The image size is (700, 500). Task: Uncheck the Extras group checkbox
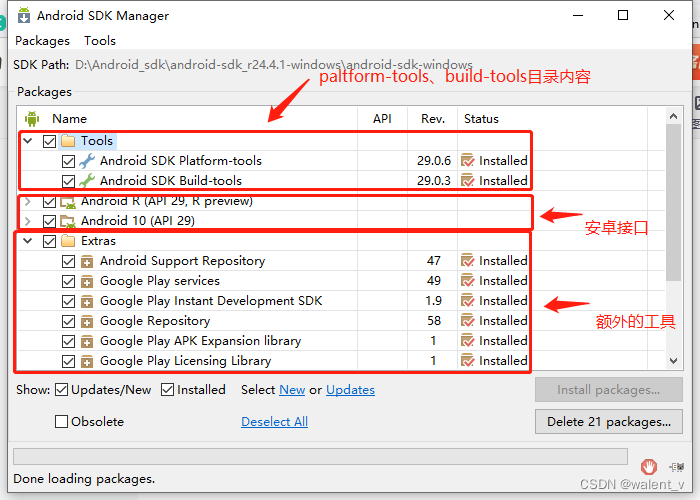tap(49, 242)
